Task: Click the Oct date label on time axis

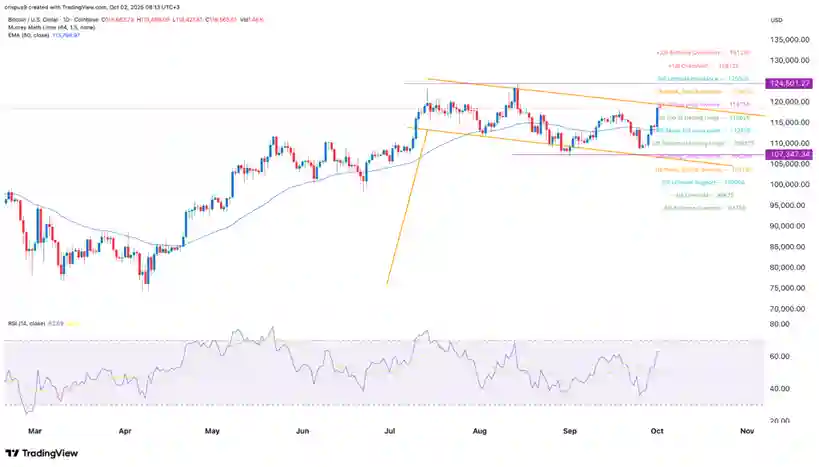Action: [655, 431]
